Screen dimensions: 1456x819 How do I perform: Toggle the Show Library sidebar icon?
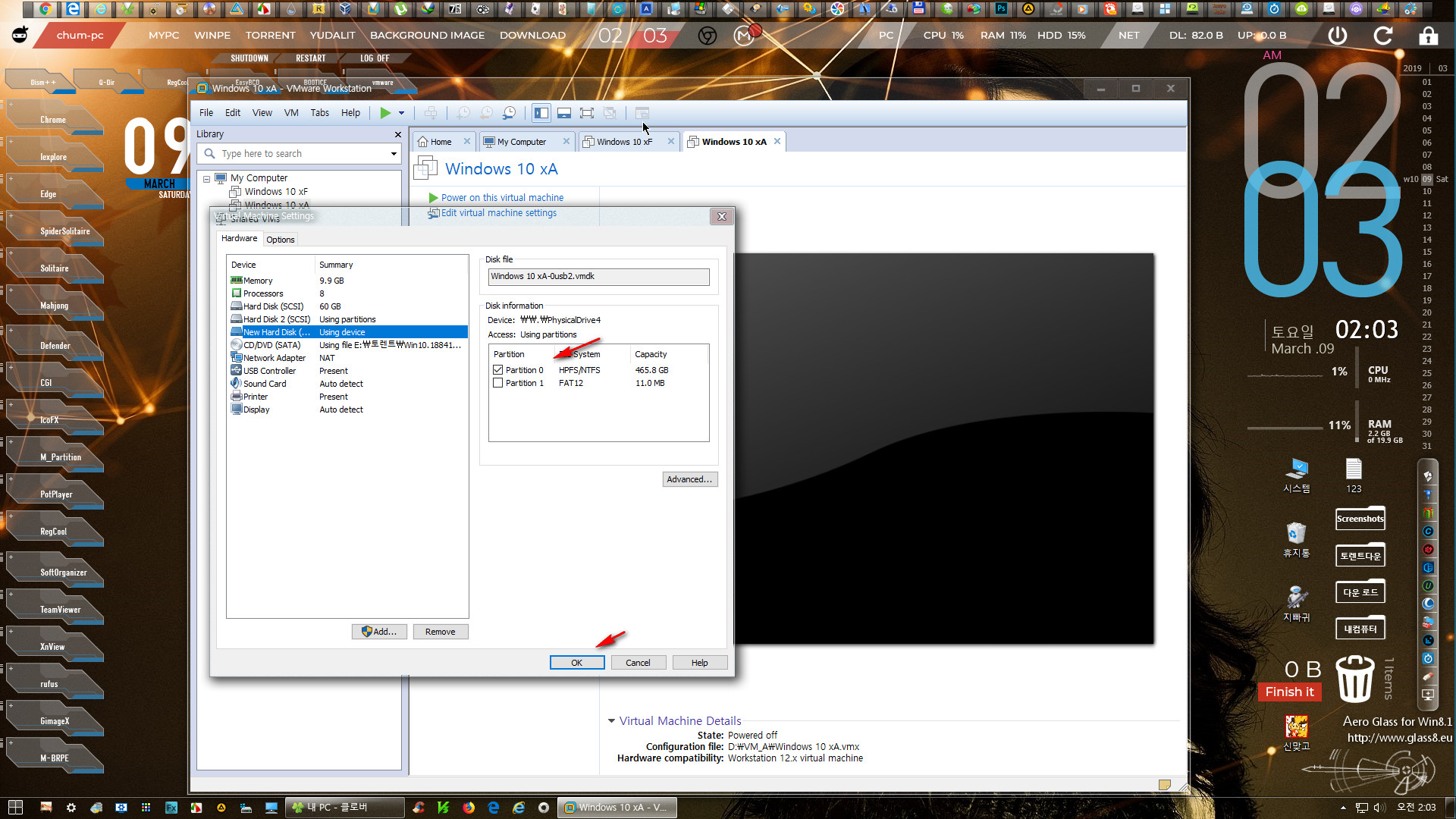click(x=541, y=113)
